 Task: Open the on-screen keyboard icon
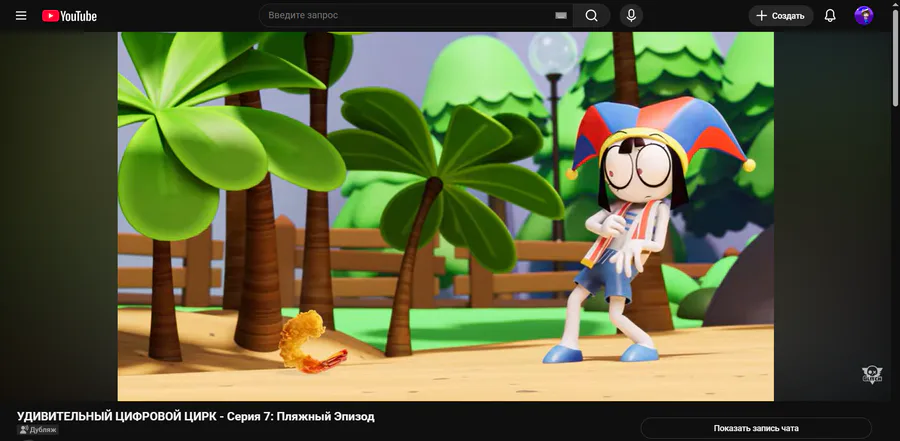click(x=561, y=16)
